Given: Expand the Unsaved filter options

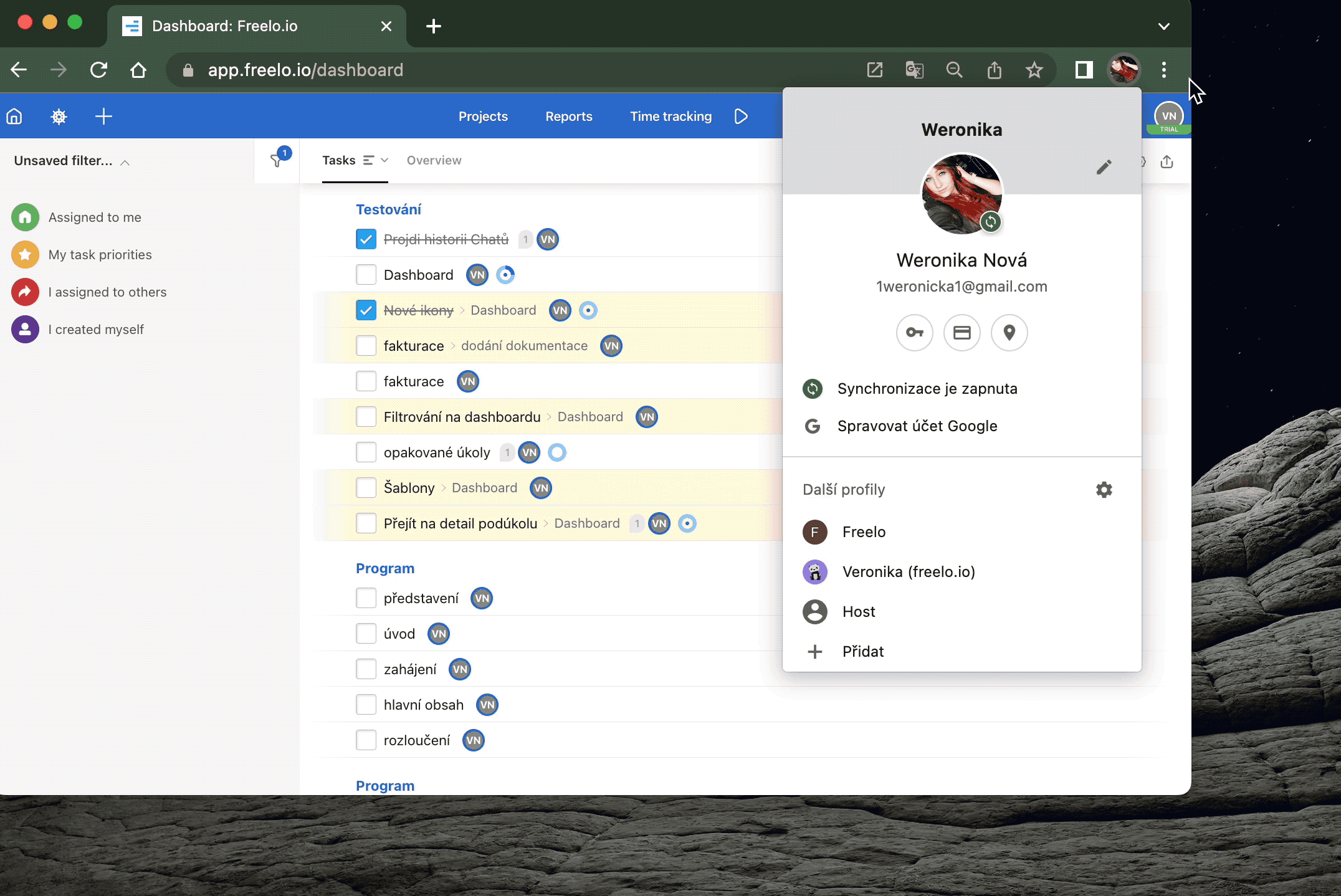Looking at the screenshot, I should tap(126, 162).
